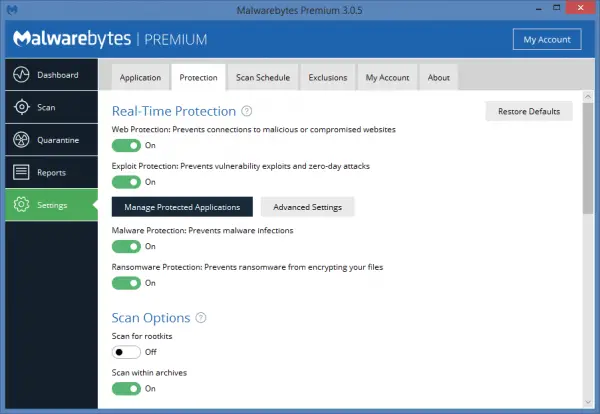
Task: Go to the About tab
Action: tap(438, 77)
